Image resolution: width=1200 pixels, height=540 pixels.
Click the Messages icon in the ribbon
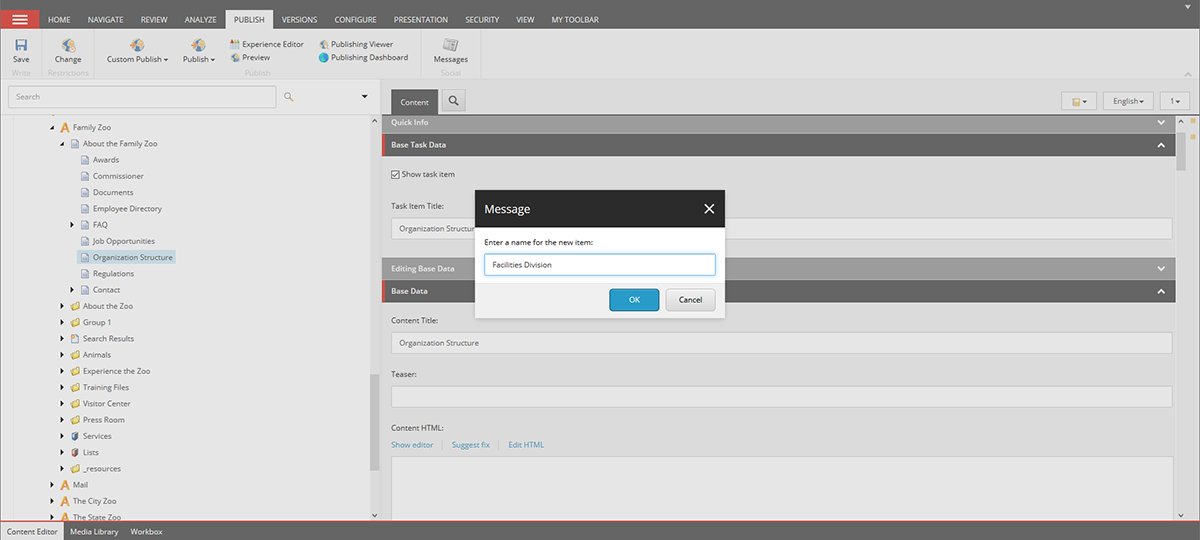(x=450, y=46)
